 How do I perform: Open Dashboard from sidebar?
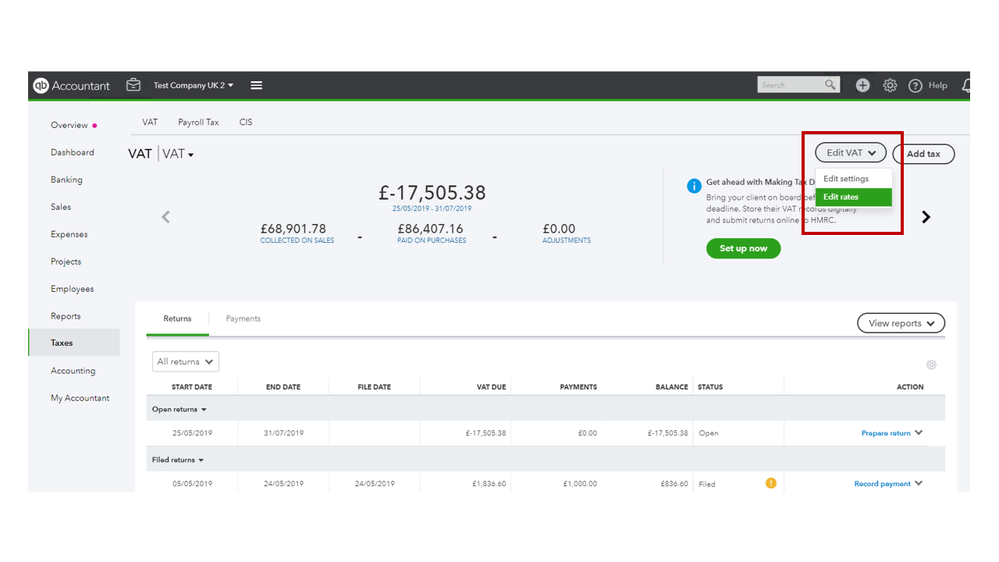click(73, 152)
